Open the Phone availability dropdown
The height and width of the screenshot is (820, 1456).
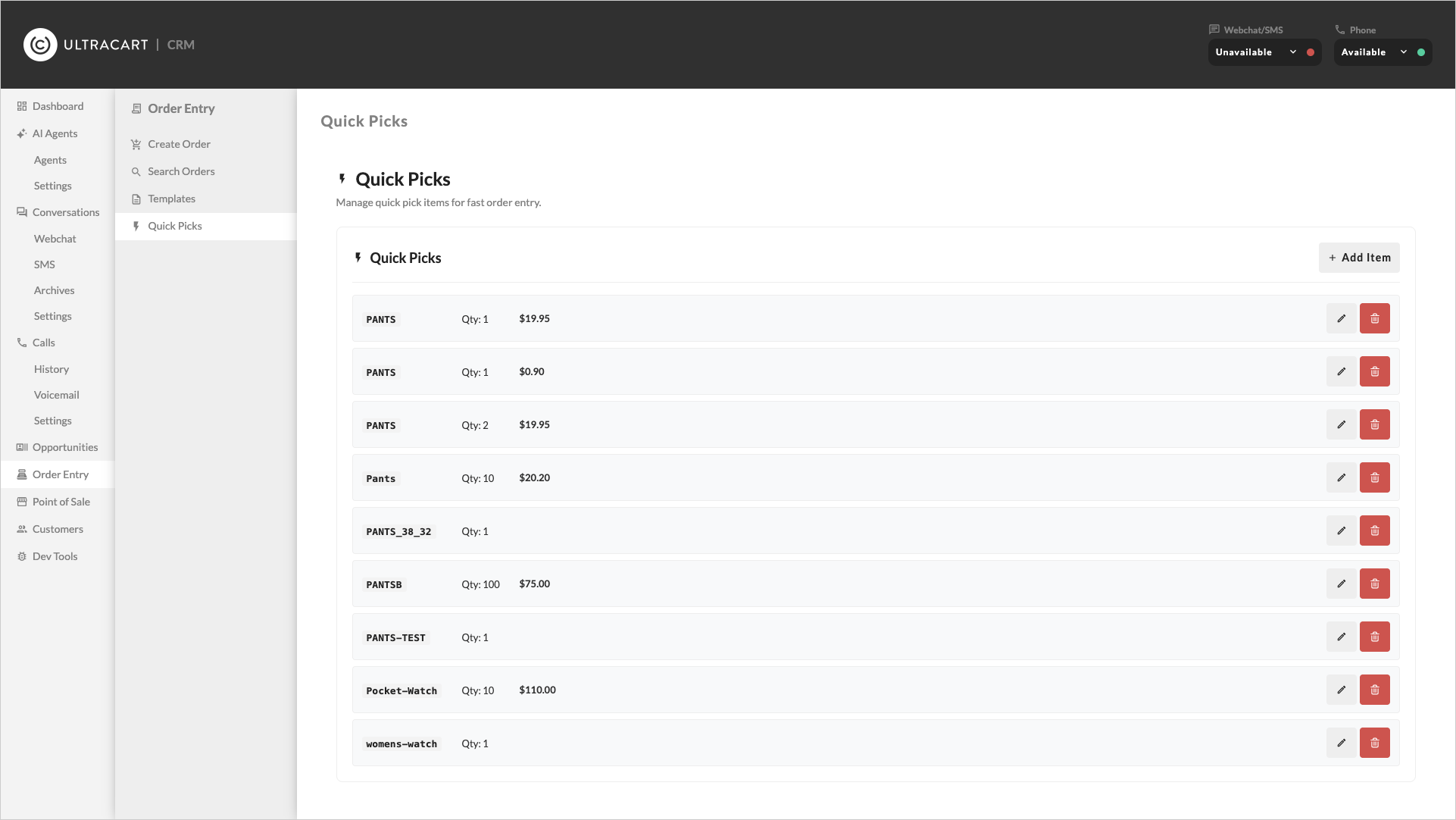(1383, 52)
